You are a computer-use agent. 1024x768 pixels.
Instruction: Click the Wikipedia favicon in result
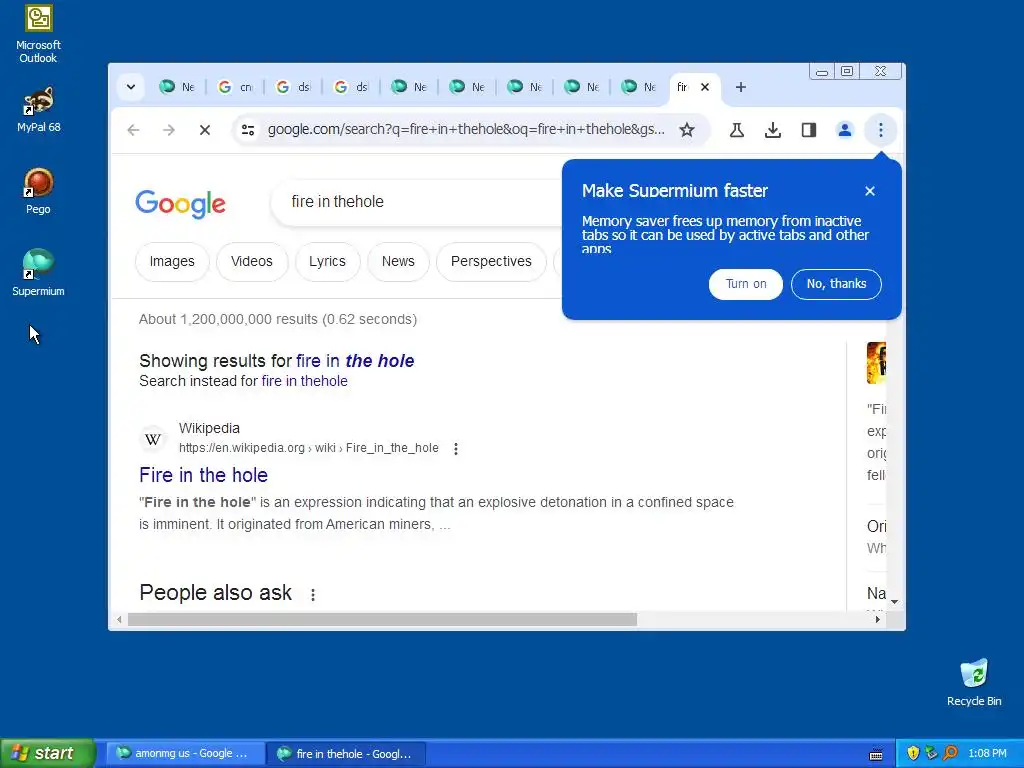pyautogui.click(x=153, y=439)
